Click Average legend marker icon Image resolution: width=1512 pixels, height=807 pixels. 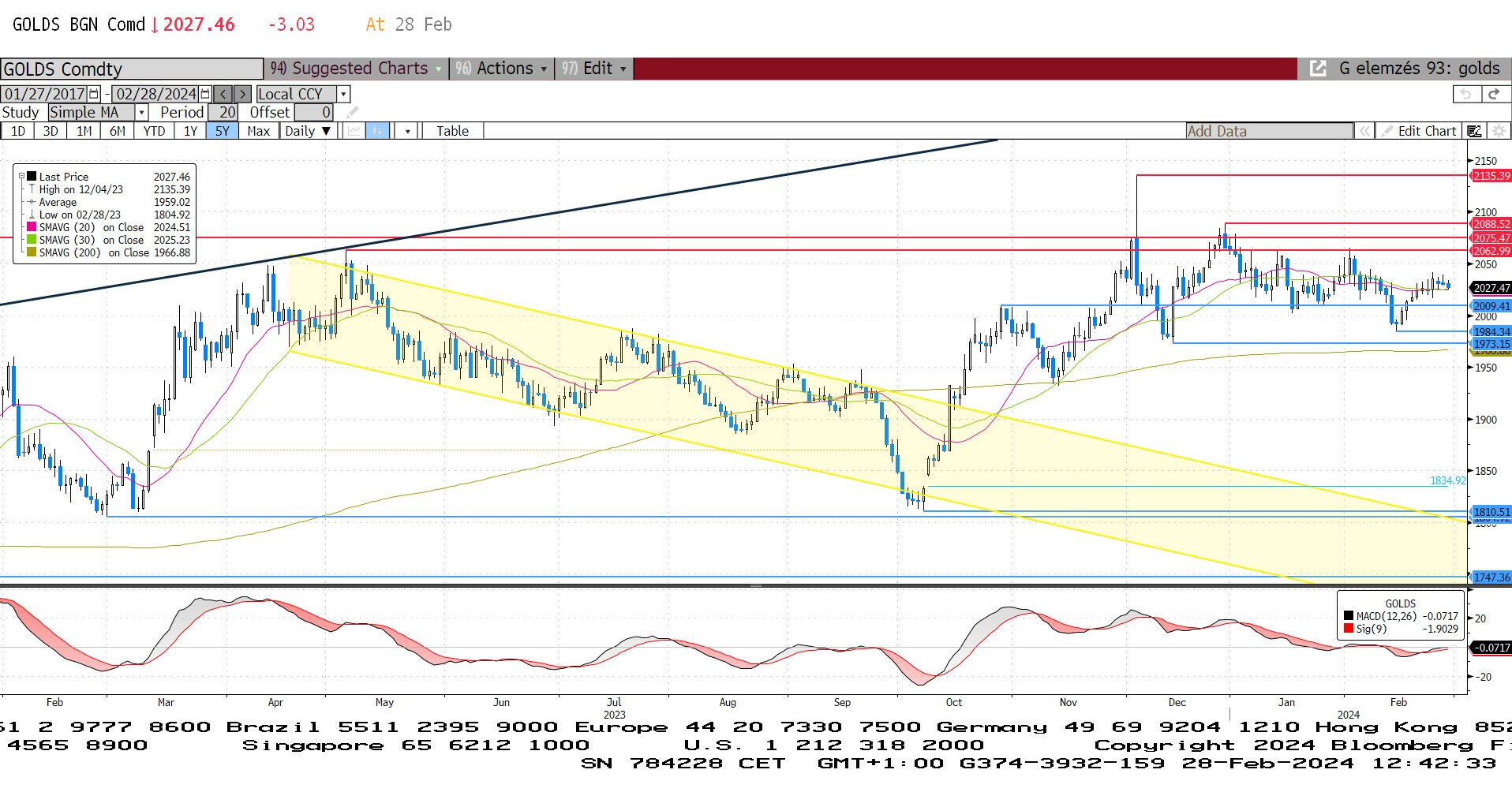[x=32, y=202]
